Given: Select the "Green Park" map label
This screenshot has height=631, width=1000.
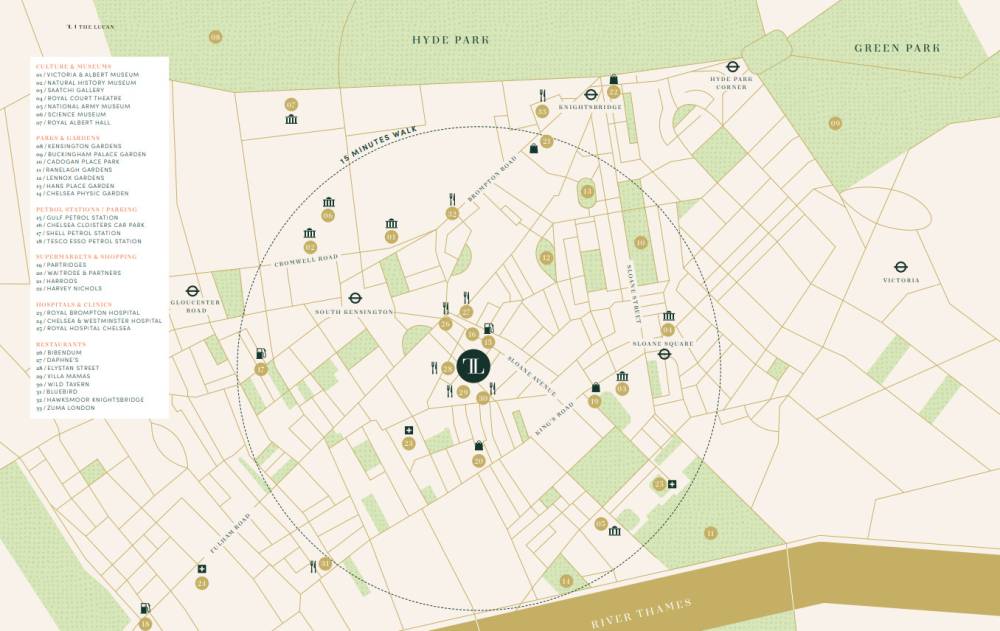Looking at the screenshot, I should (x=897, y=48).
